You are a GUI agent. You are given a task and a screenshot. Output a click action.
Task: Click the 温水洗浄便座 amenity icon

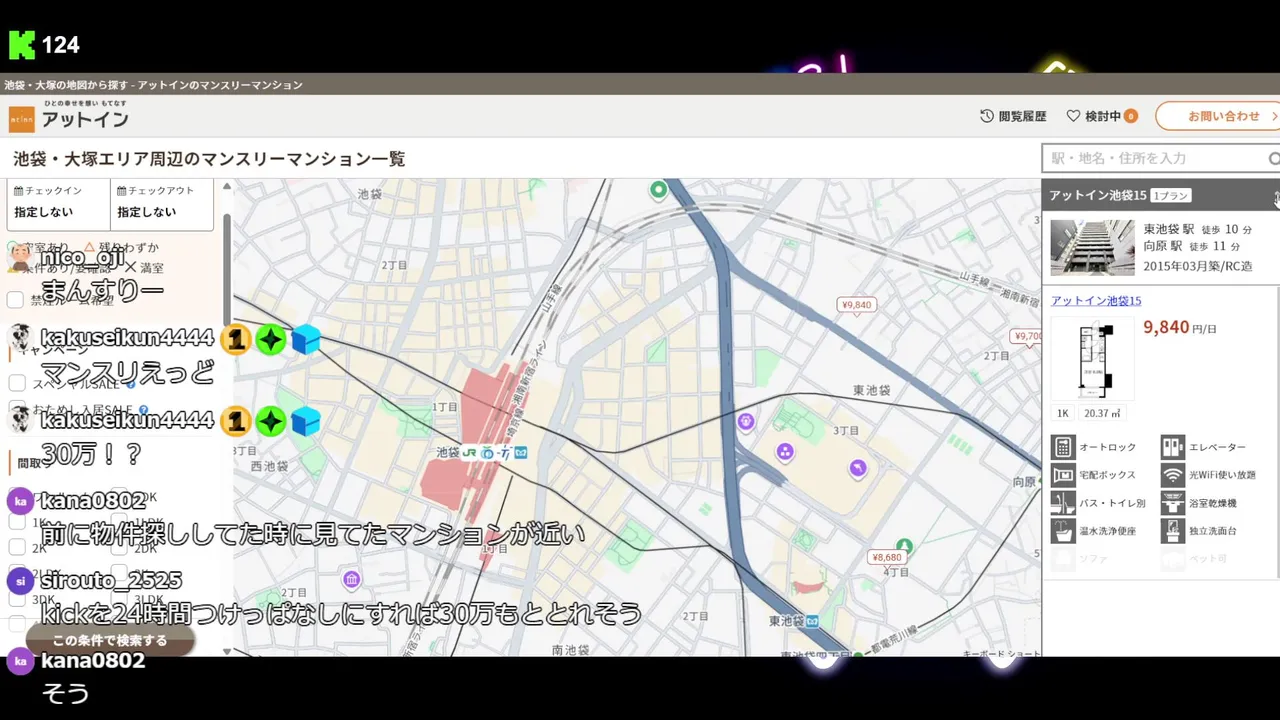(x=1062, y=531)
